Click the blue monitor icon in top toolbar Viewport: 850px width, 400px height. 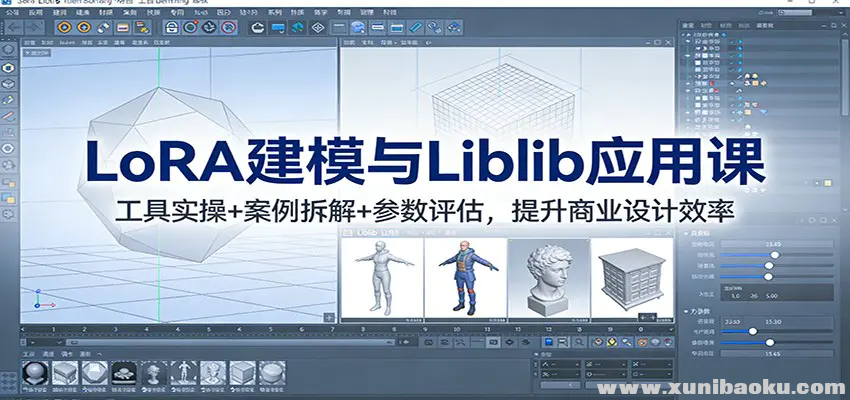coord(277,27)
